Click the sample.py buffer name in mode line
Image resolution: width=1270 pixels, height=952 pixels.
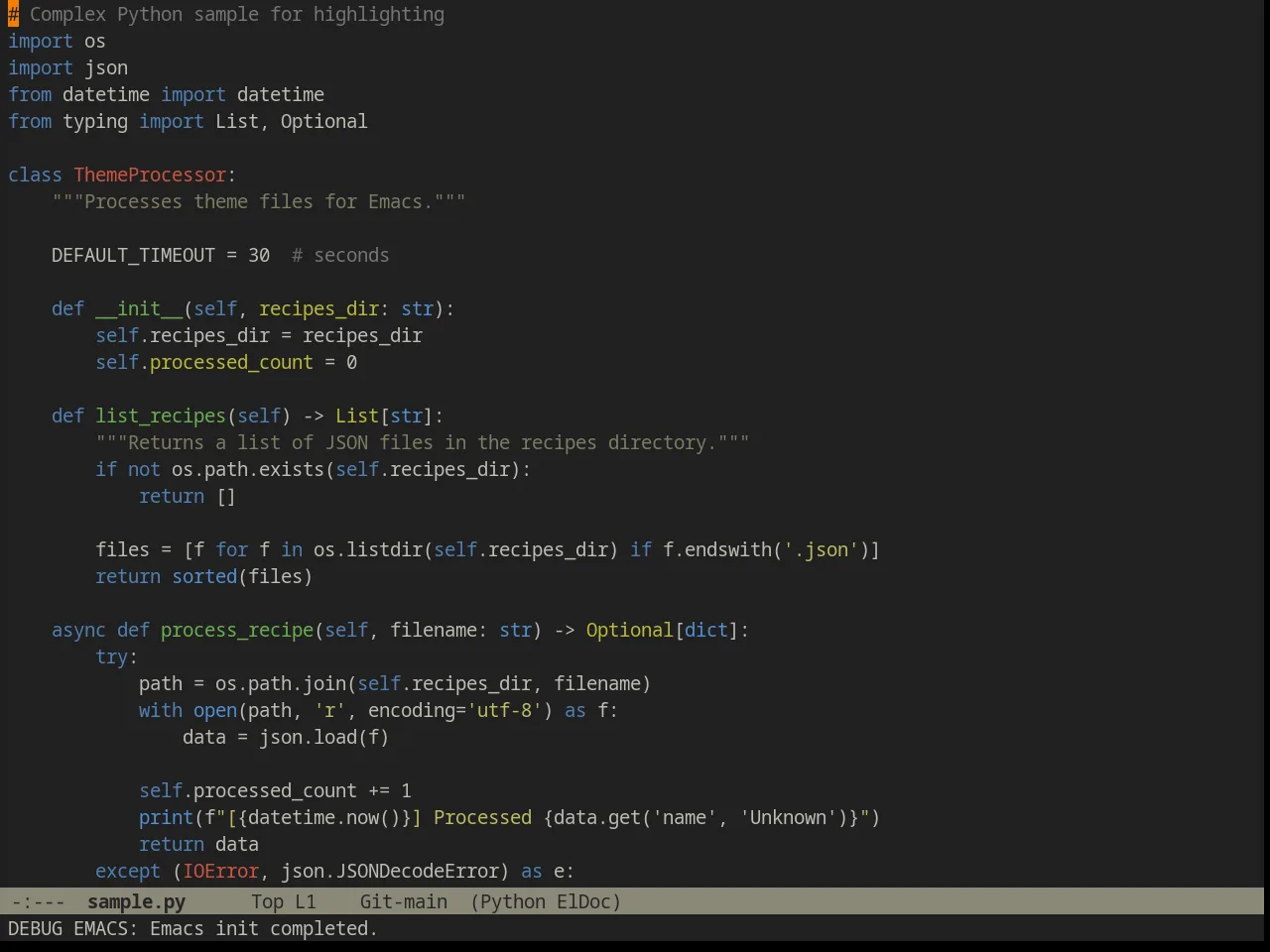tap(136, 901)
